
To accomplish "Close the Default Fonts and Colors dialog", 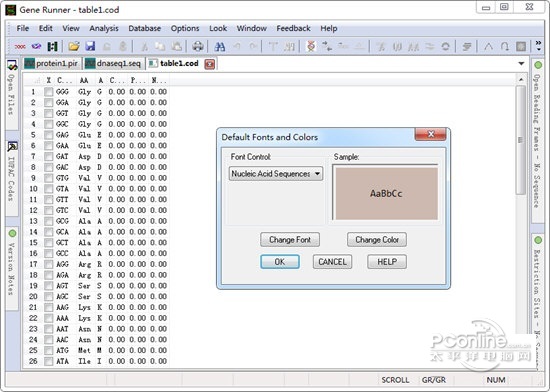I will [431, 134].
